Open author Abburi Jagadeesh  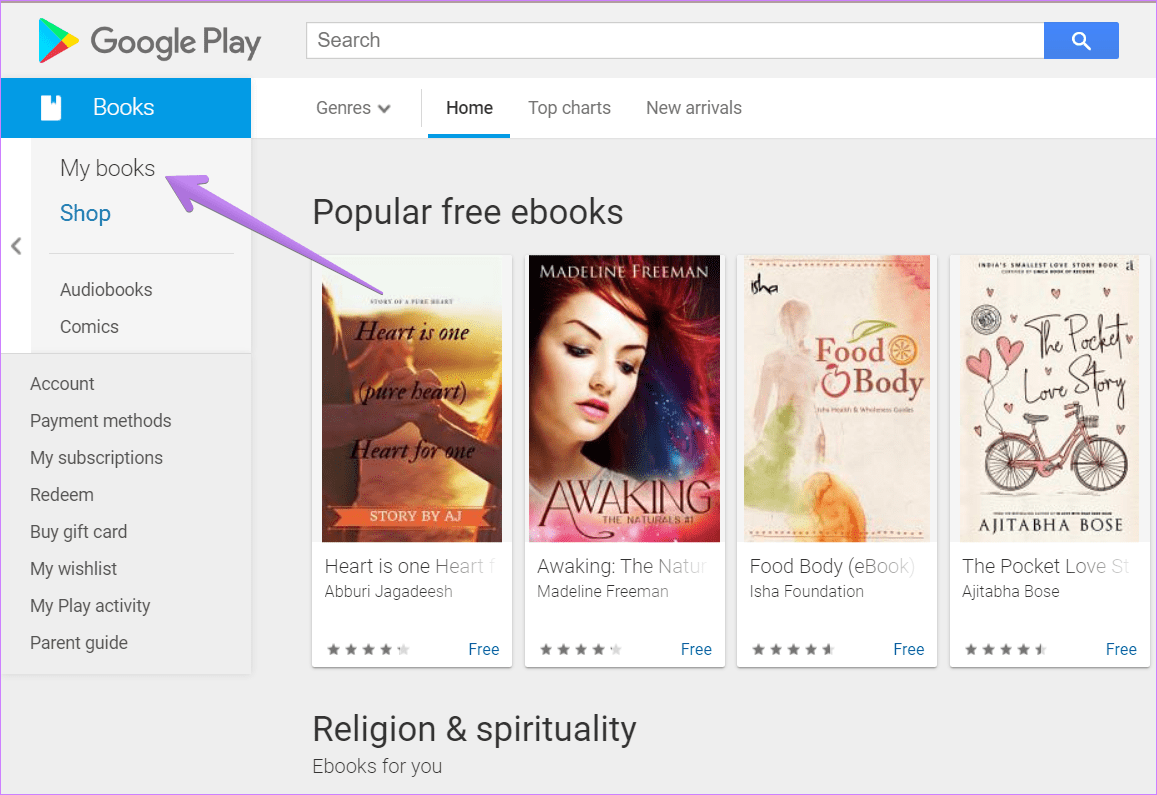[x=388, y=591]
